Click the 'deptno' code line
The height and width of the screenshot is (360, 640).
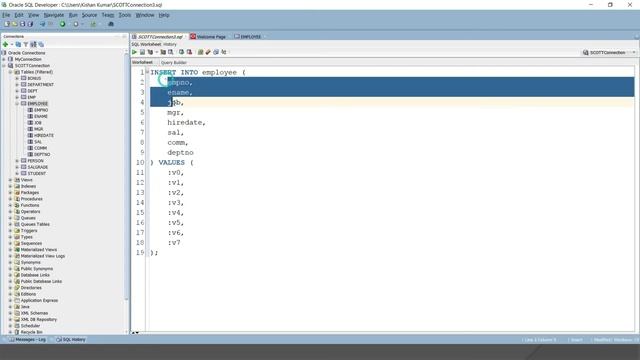click(x=180, y=153)
